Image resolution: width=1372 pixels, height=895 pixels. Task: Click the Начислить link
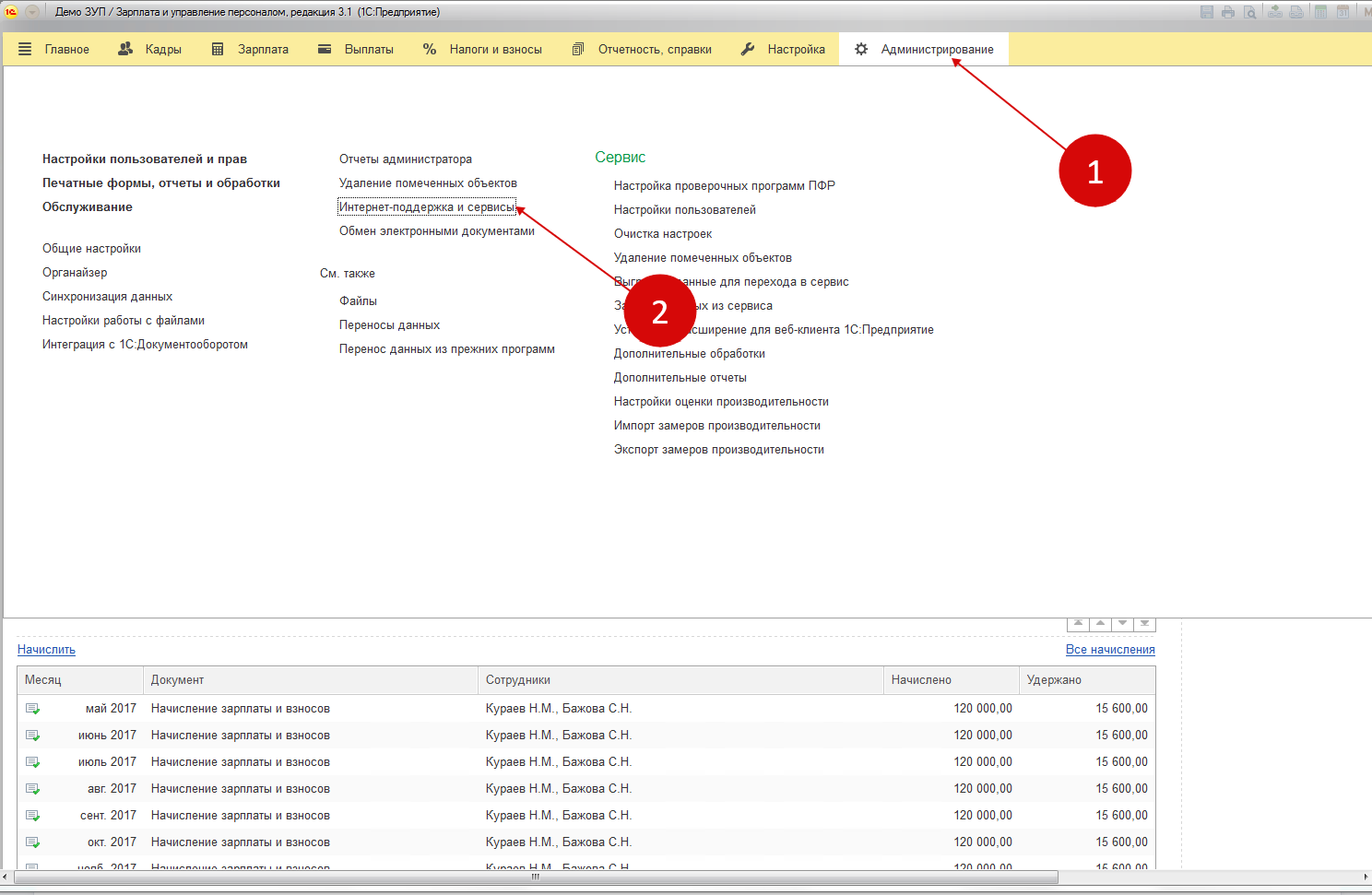(x=46, y=650)
